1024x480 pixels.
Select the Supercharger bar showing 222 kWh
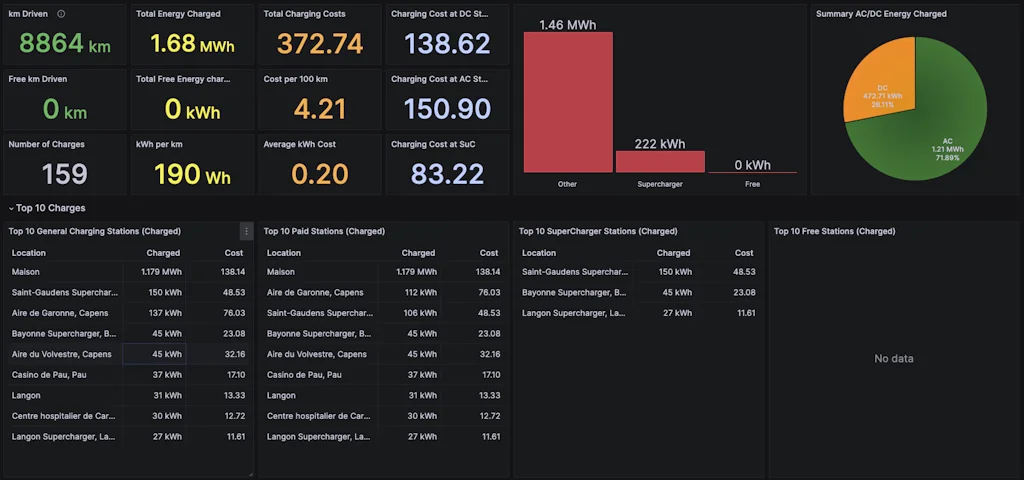pyautogui.click(x=659, y=161)
